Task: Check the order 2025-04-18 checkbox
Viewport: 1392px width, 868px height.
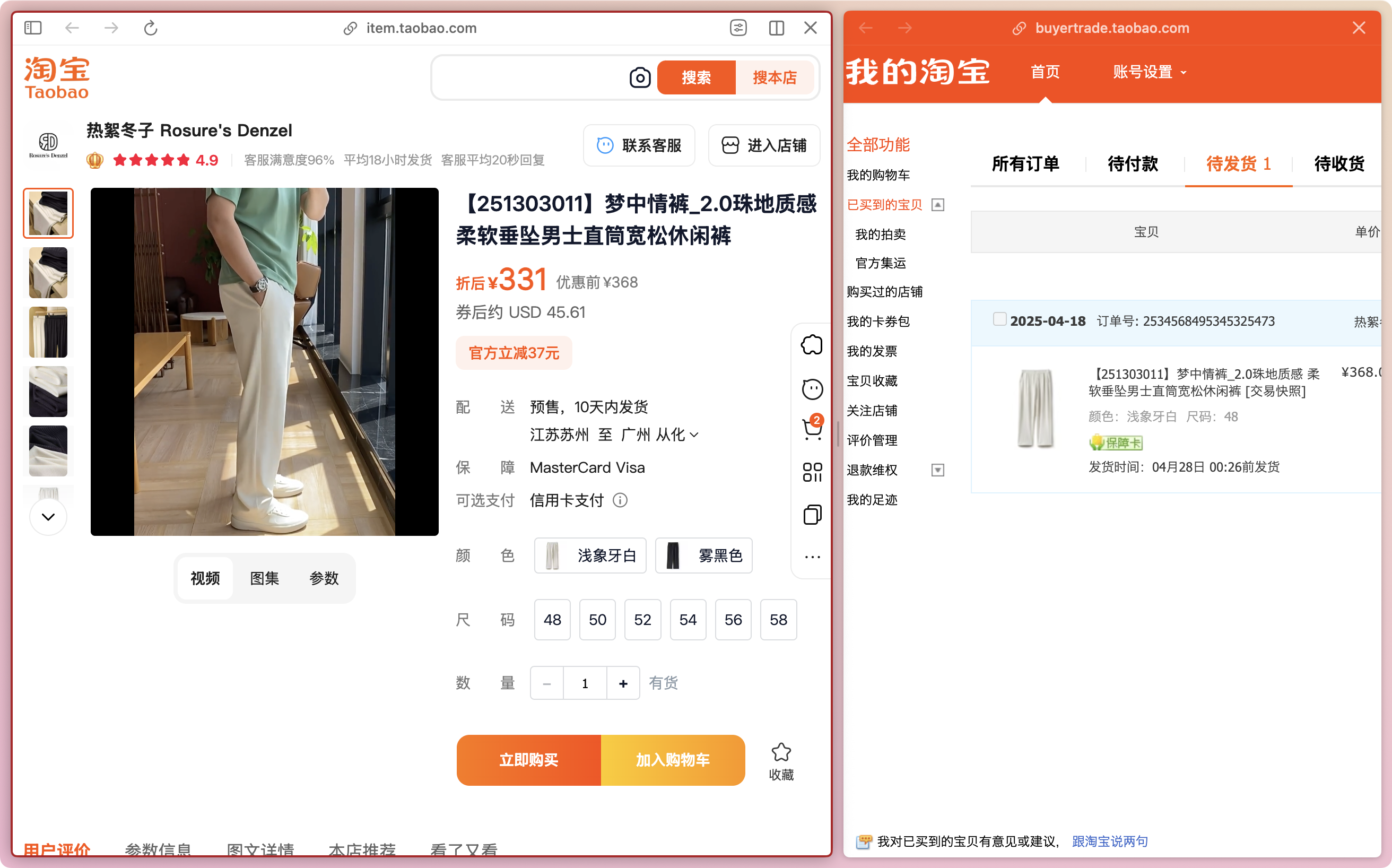Action: click(999, 319)
